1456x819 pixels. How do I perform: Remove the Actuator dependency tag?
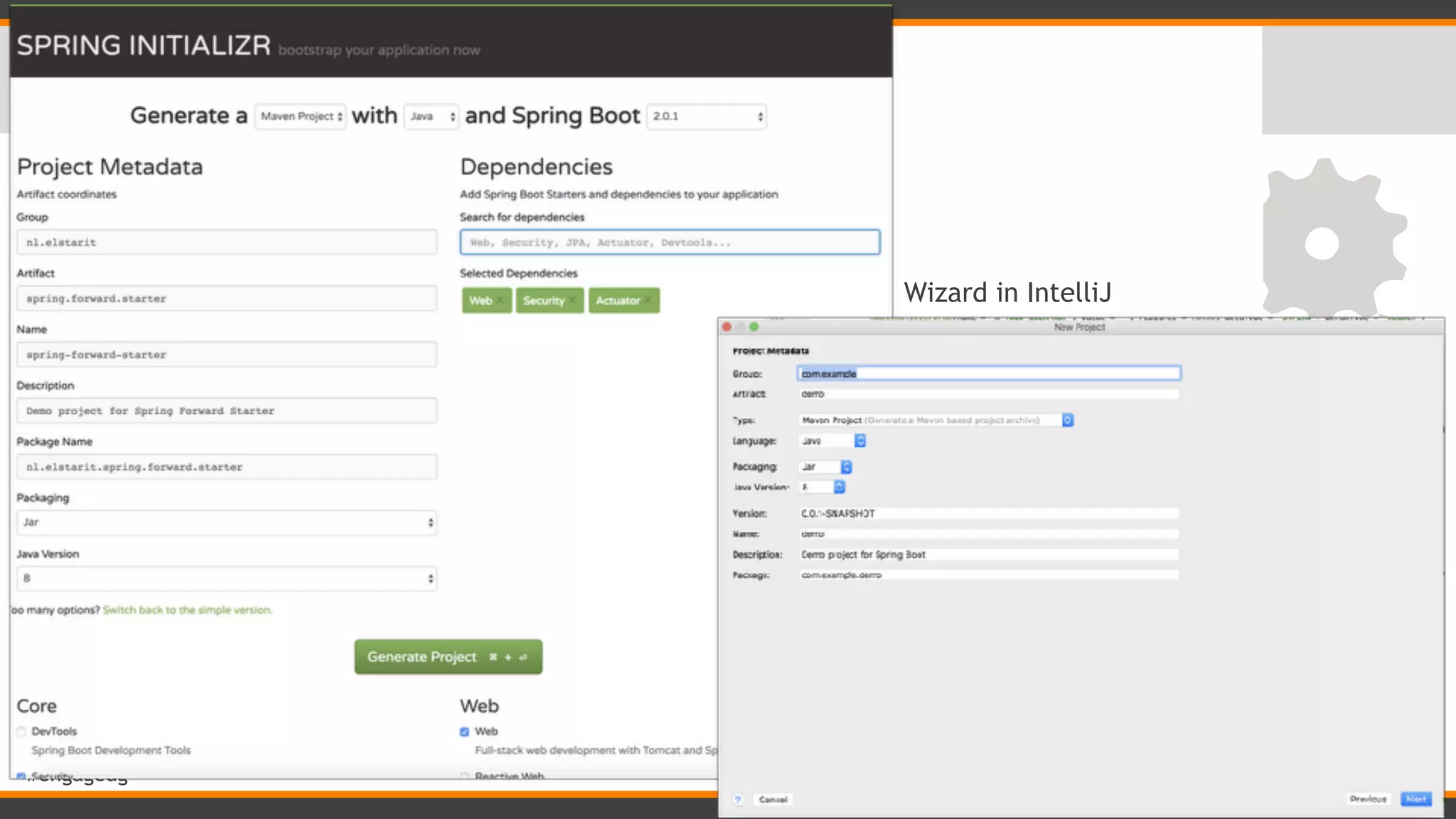[648, 301]
